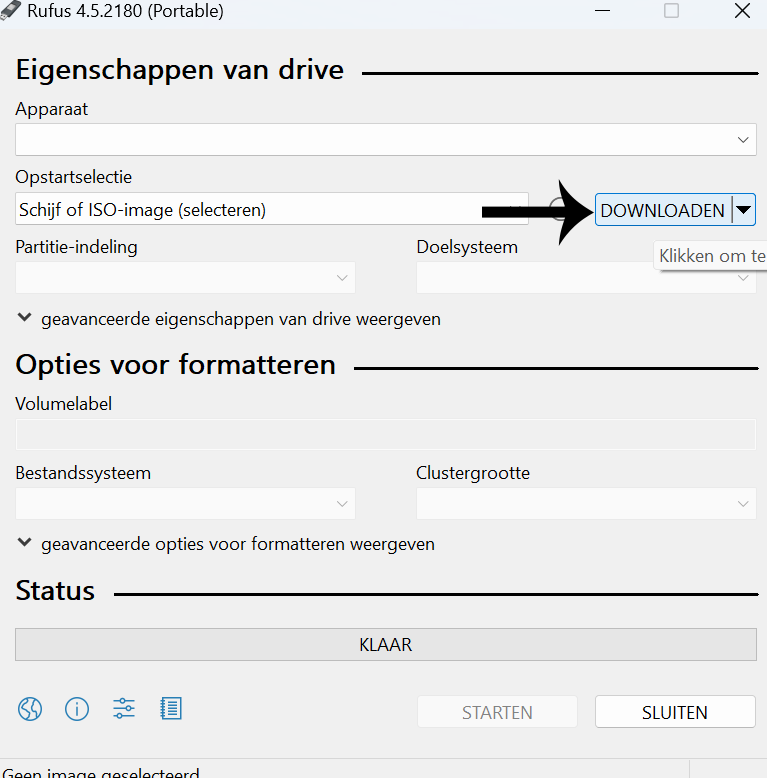Minimize the Rufus window
Viewport: 767px width, 778px height.
pos(602,10)
